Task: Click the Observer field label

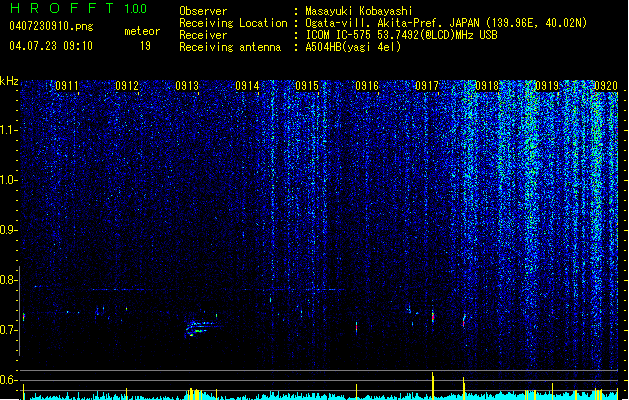Action: [203, 11]
